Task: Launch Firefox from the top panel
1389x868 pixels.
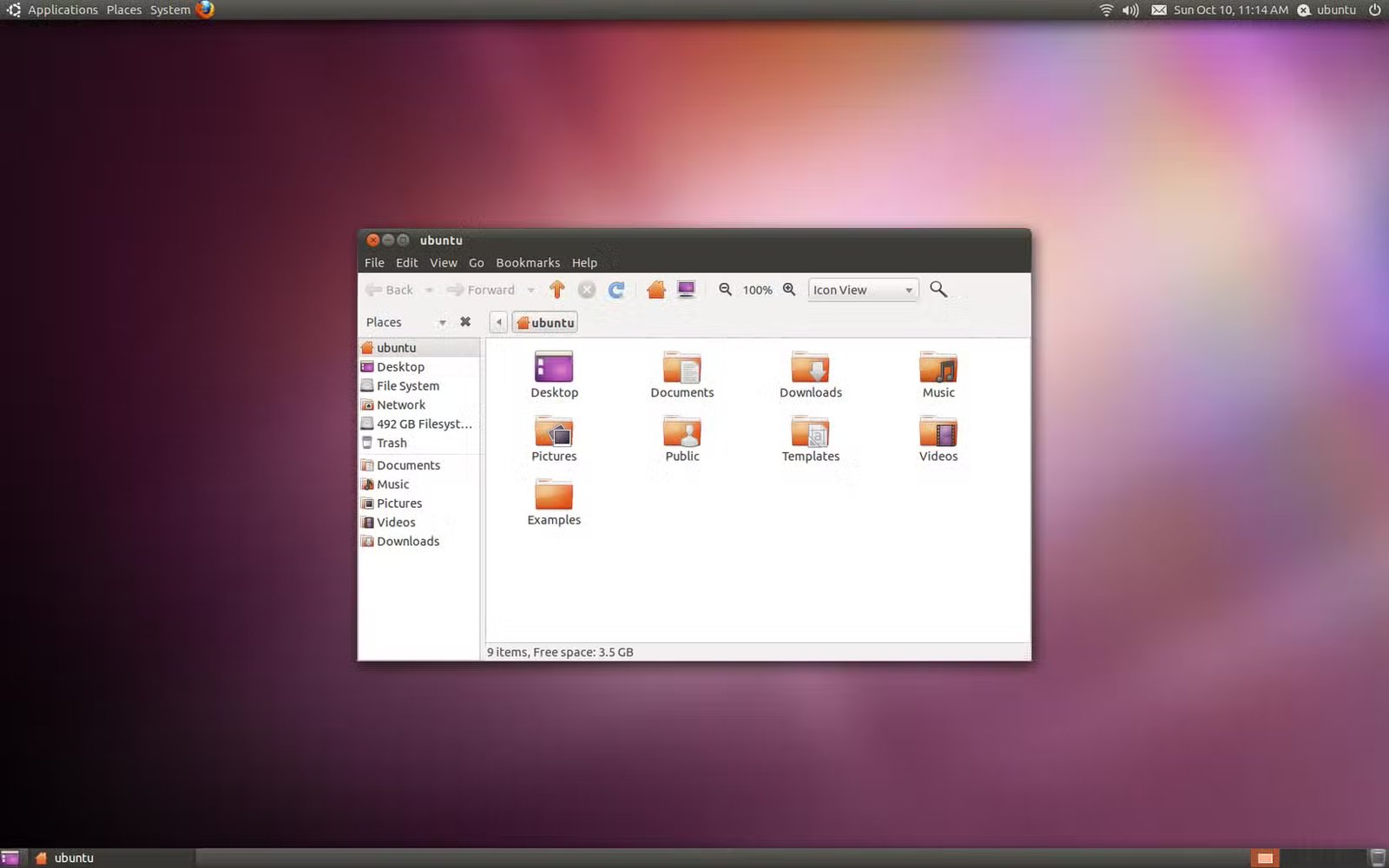Action: 205,10
